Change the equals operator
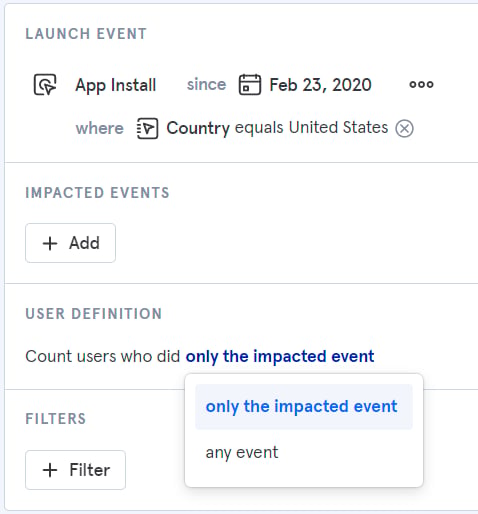The width and height of the screenshot is (478, 514). click(259, 128)
